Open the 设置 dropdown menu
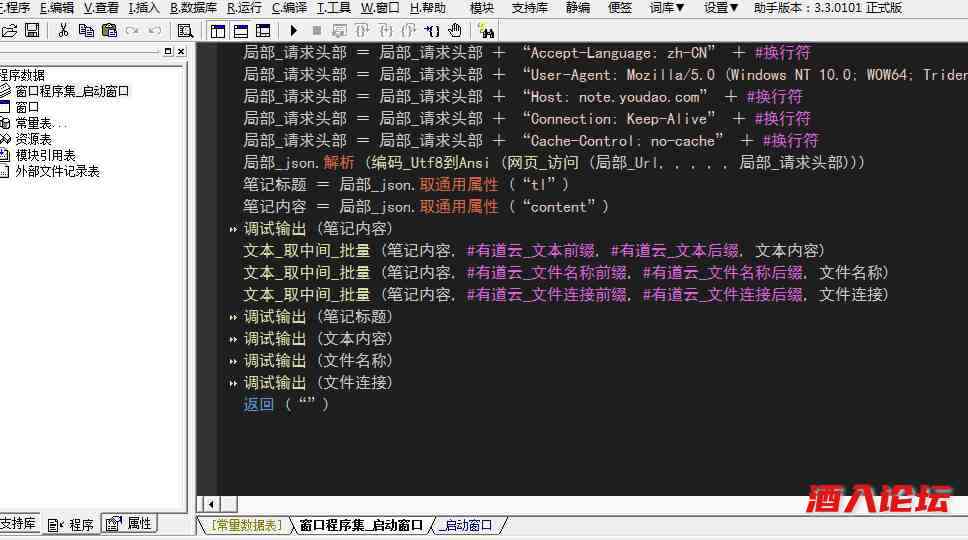968x540 pixels. click(x=720, y=8)
